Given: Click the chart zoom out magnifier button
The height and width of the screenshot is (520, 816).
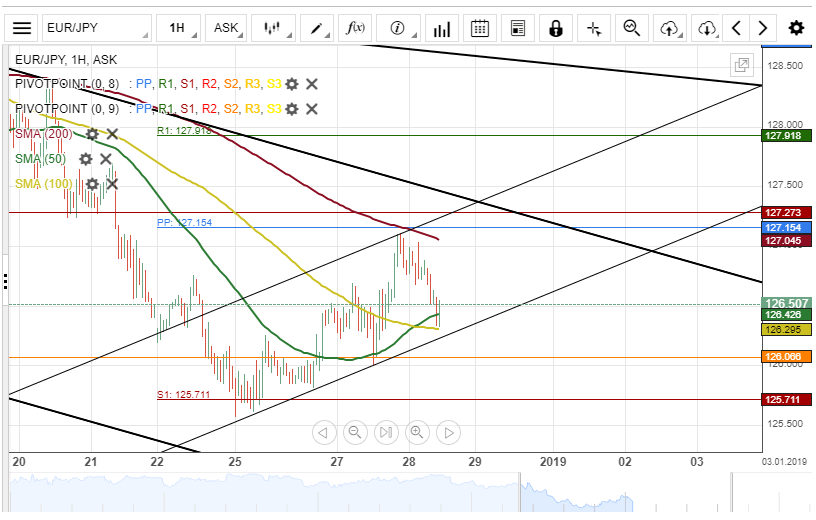Looking at the screenshot, I should pos(355,433).
